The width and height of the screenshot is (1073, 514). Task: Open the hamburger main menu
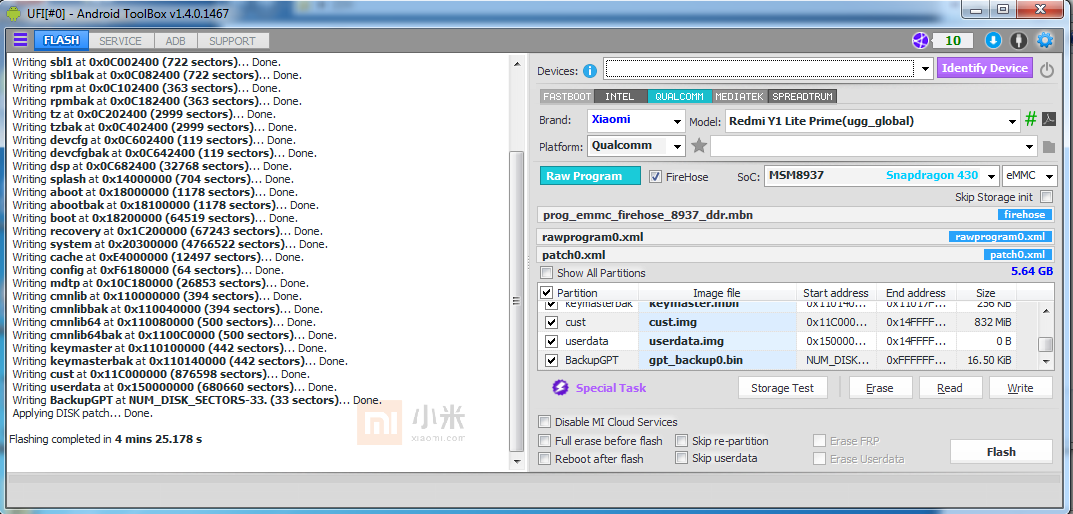click(20, 40)
